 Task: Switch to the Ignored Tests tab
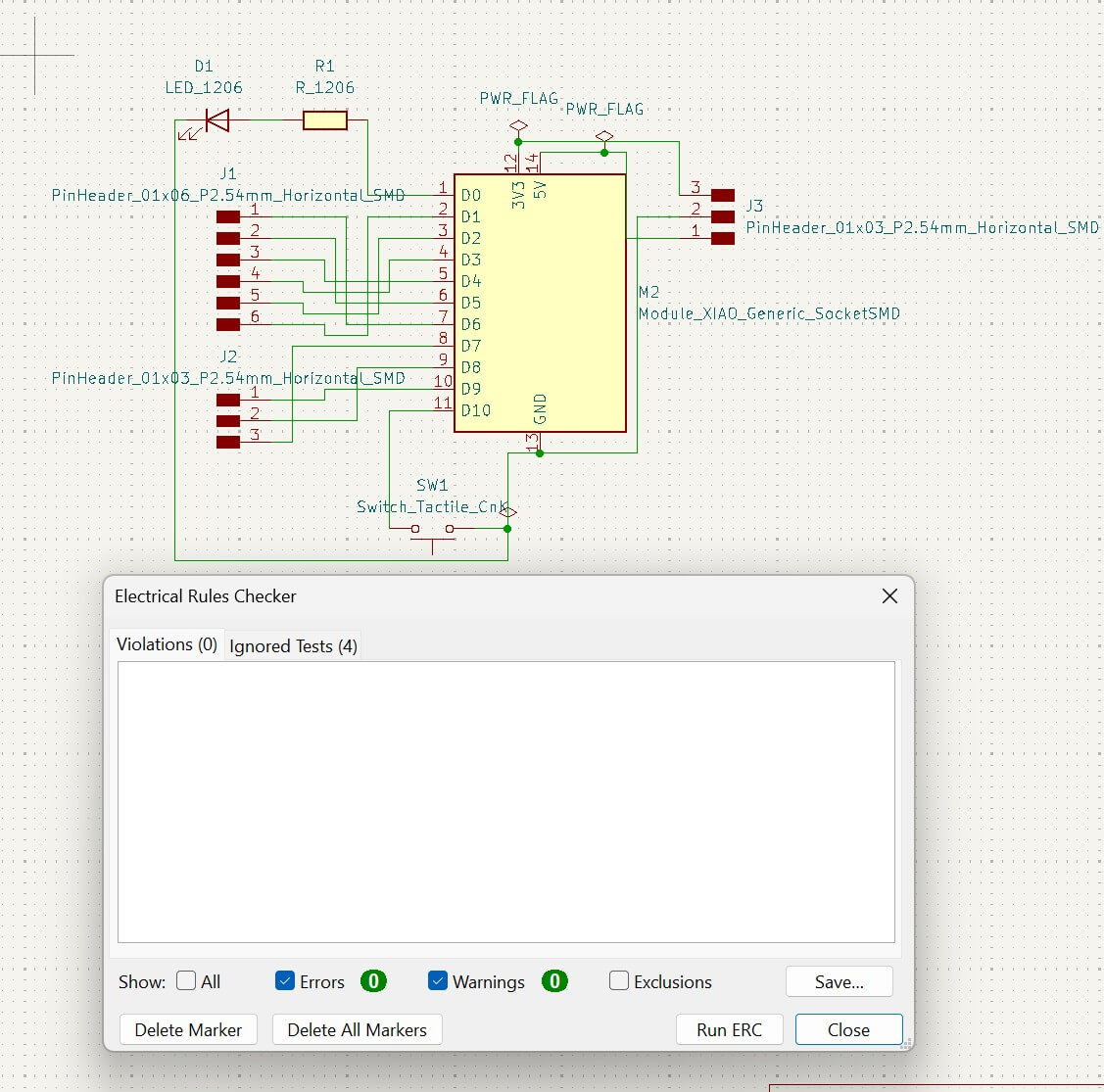[x=292, y=645]
